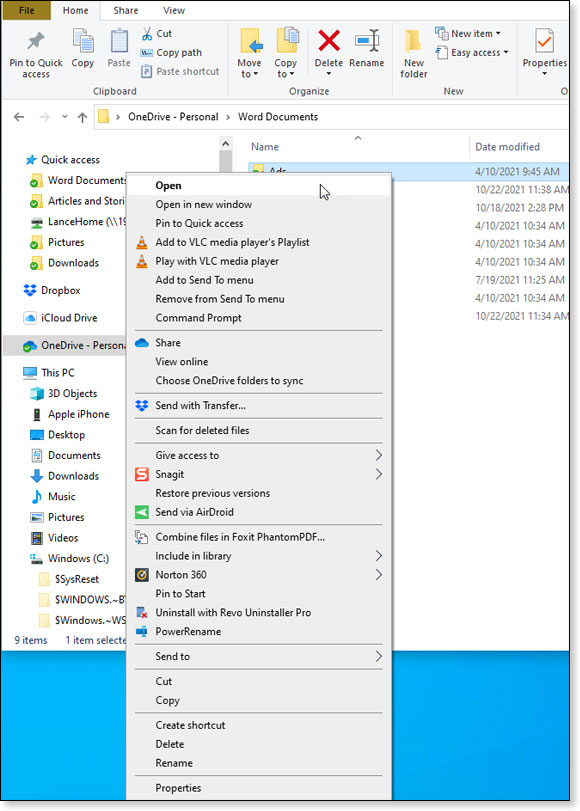Expand the Norton 360 submenu
Screen dimensions: 580x811
pos(259,575)
